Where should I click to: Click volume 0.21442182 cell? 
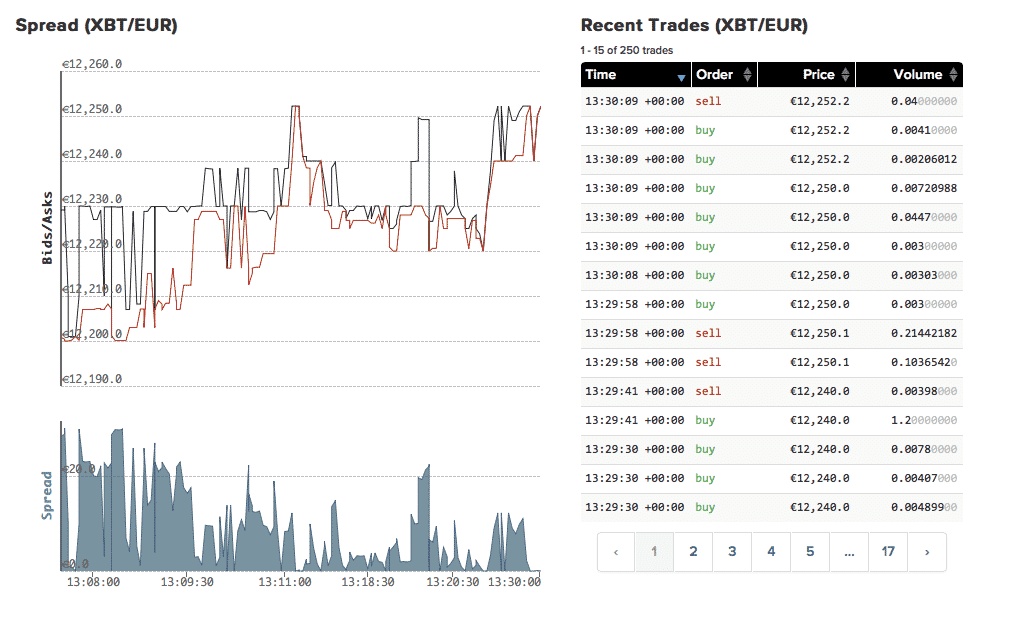[x=924, y=333]
